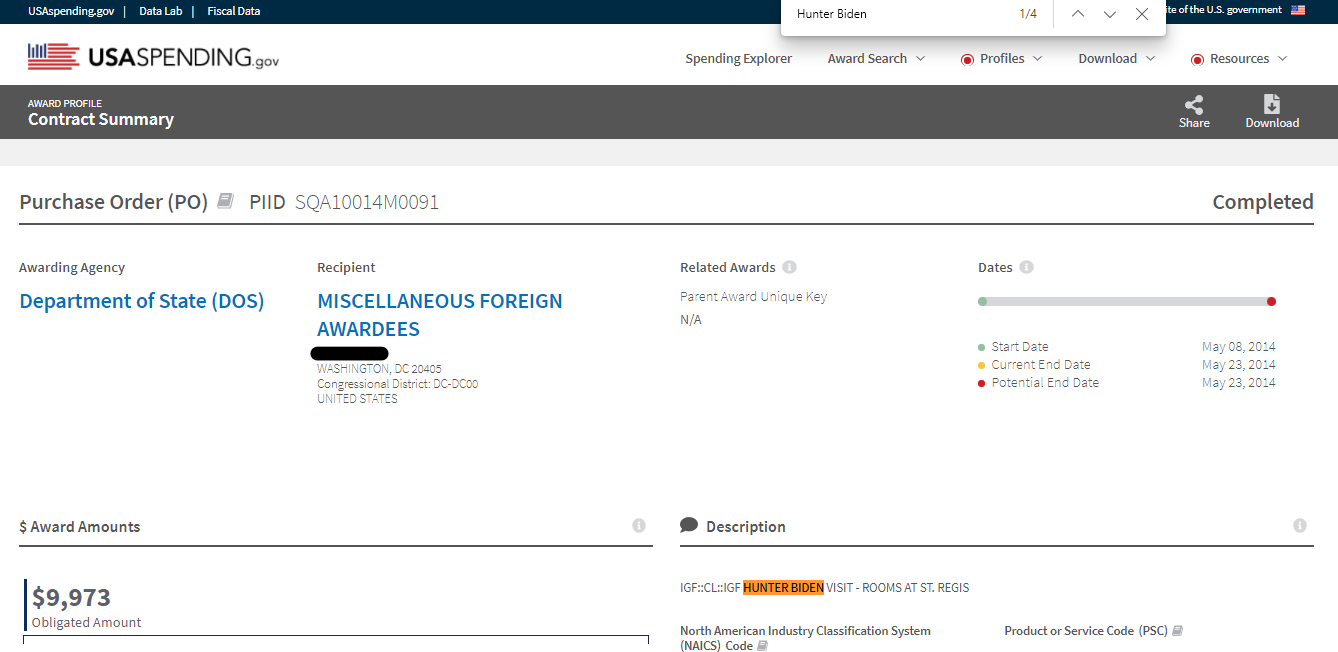Image resolution: width=1338 pixels, height=652 pixels.
Task: Click the U.S. flag icon in top banner
Action: click(1298, 10)
